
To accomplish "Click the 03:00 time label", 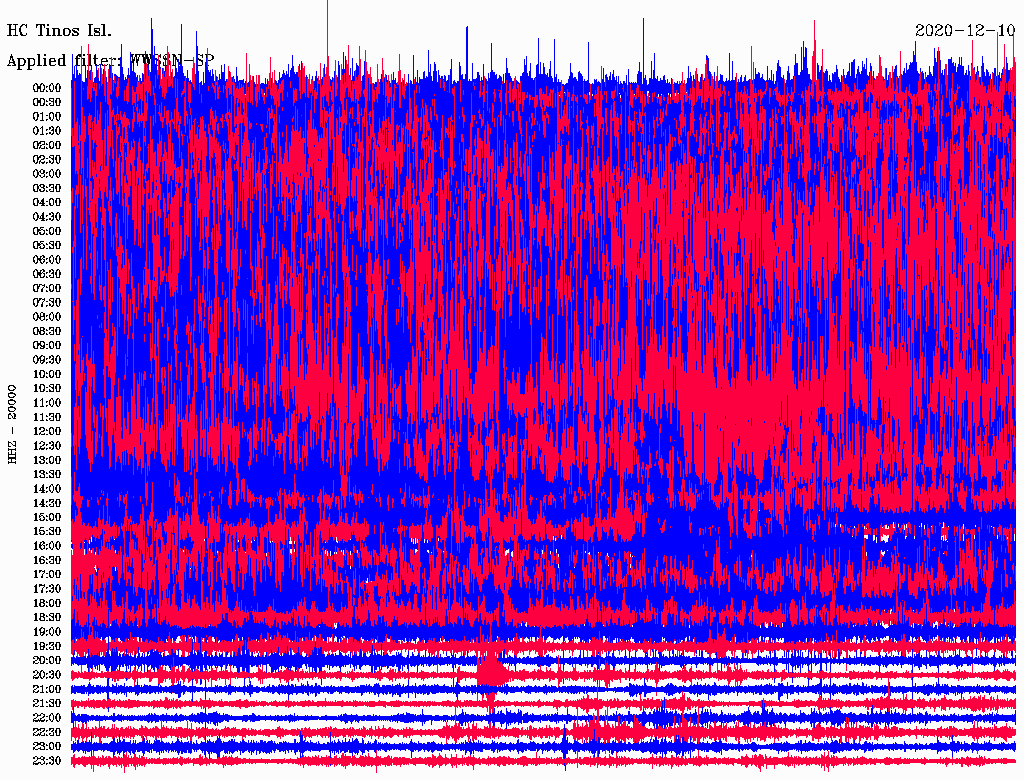I will (x=46, y=173).
